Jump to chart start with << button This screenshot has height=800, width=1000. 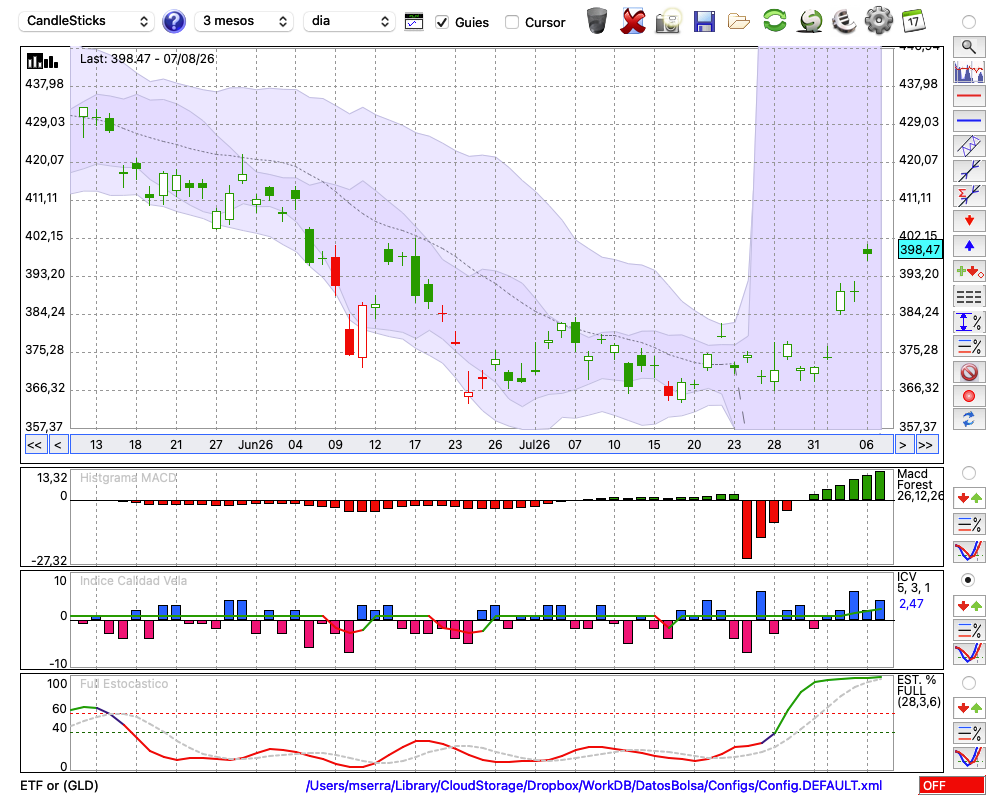click(x=34, y=445)
